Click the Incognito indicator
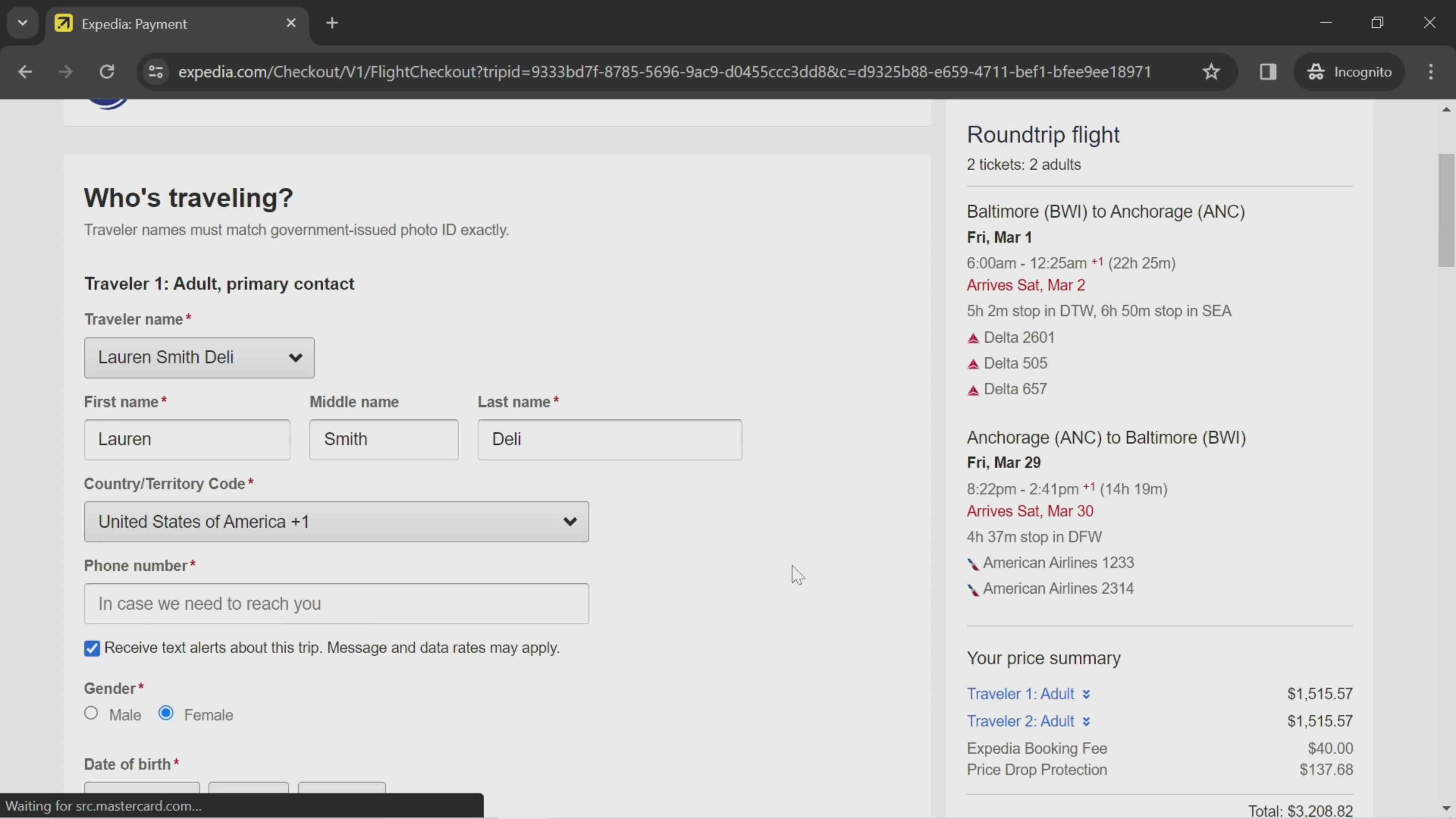The height and width of the screenshot is (819, 1456). (1349, 72)
